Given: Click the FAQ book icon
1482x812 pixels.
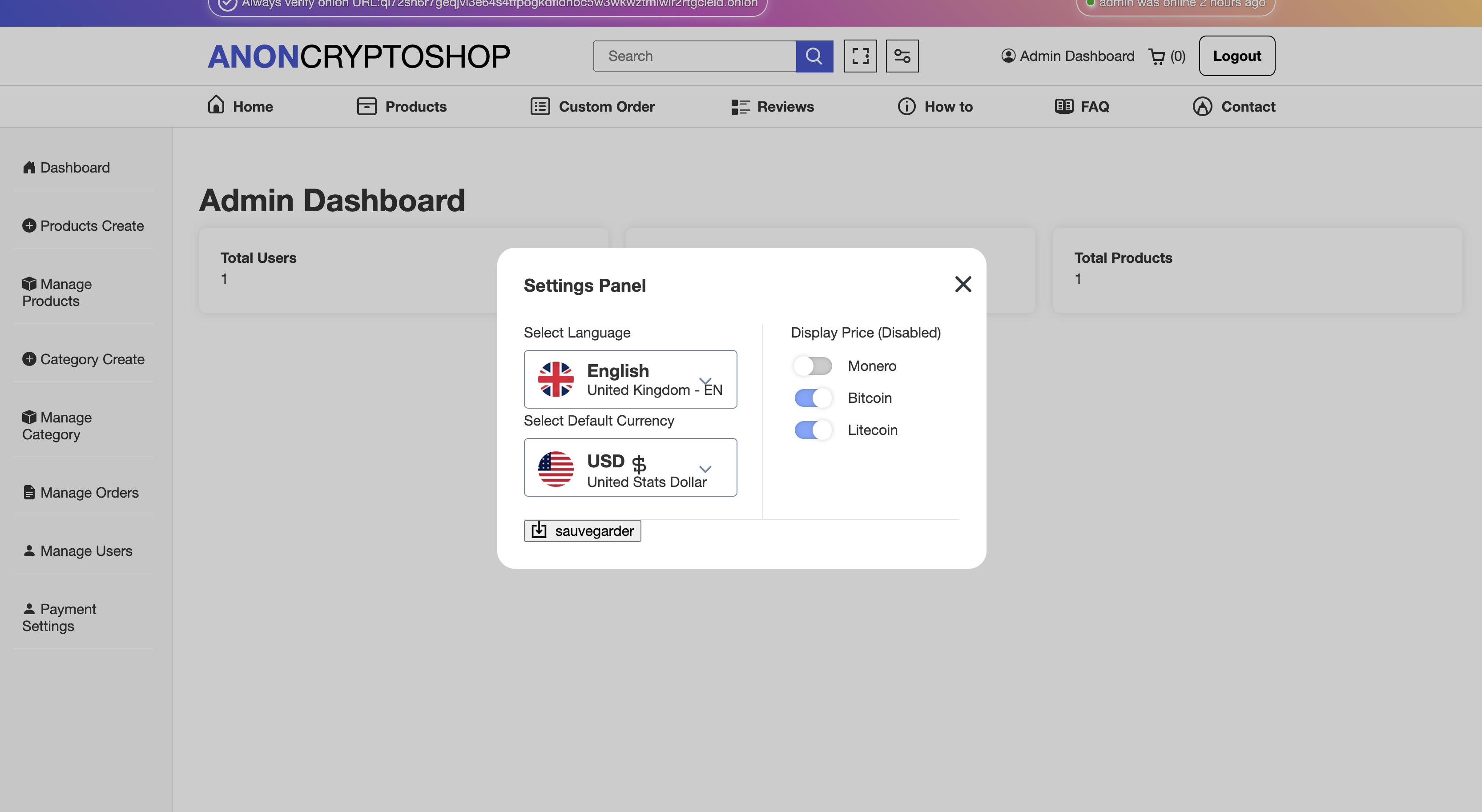Looking at the screenshot, I should click(1064, 106).
